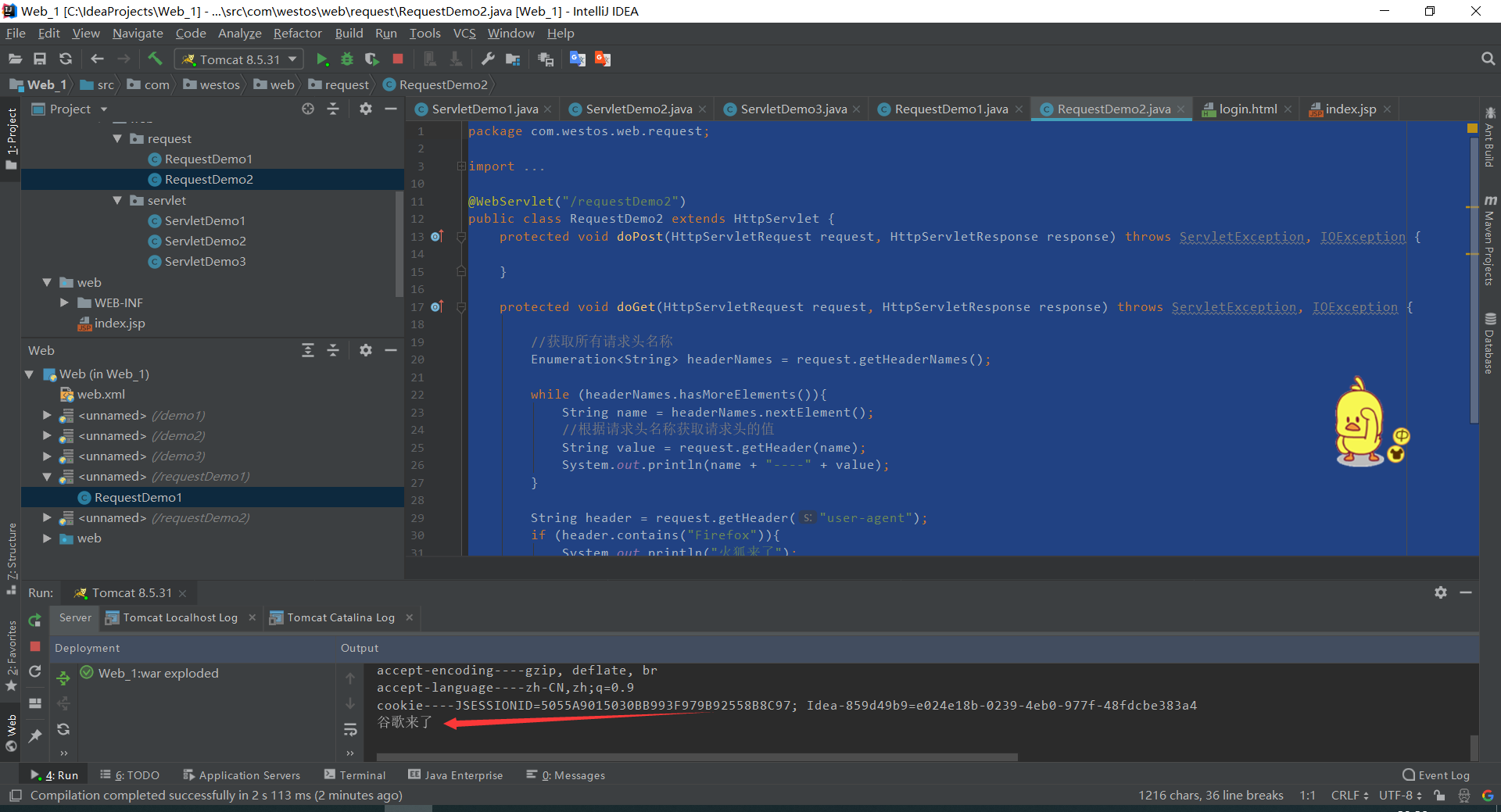Expand the WEB-INF folder
1501x812 pixels.
pyautogui.click(x=65, y=302)
